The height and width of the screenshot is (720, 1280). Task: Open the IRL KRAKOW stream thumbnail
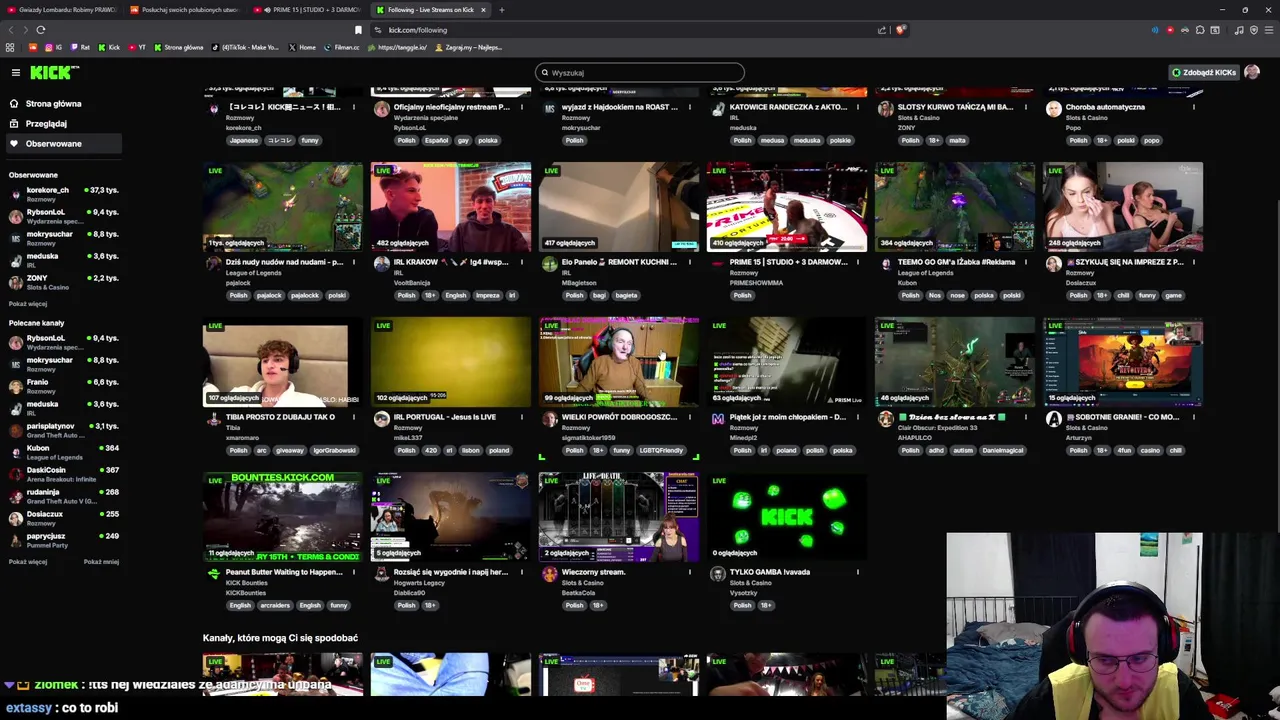pos(451,207)
